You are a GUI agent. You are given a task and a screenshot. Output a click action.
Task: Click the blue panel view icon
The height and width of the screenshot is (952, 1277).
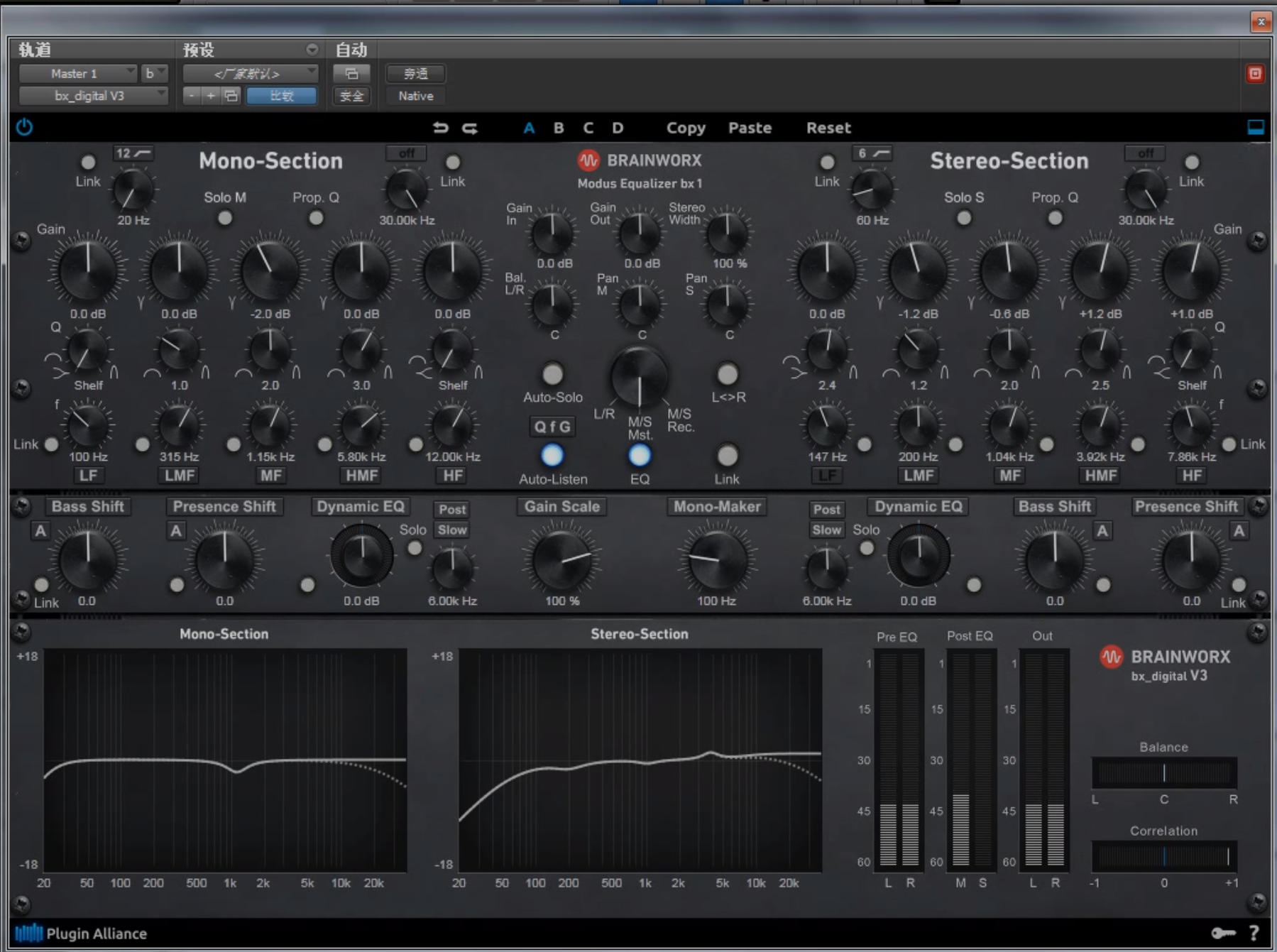[1256, 127]
